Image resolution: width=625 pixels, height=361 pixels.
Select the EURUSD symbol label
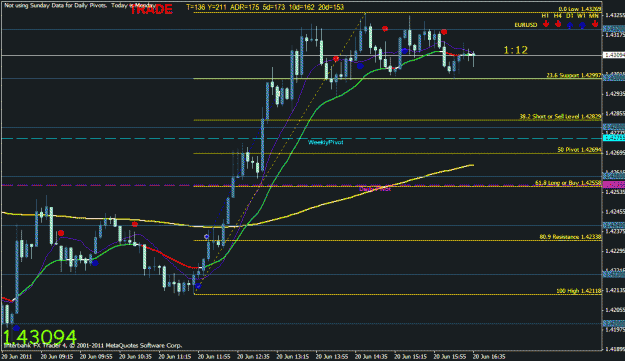click(x=526, y=25)
